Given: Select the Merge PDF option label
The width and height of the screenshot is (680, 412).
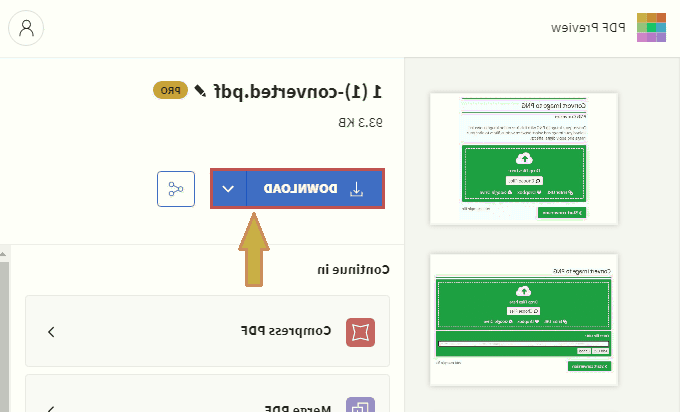Looking at the screenshot, I should pos(295,406).
